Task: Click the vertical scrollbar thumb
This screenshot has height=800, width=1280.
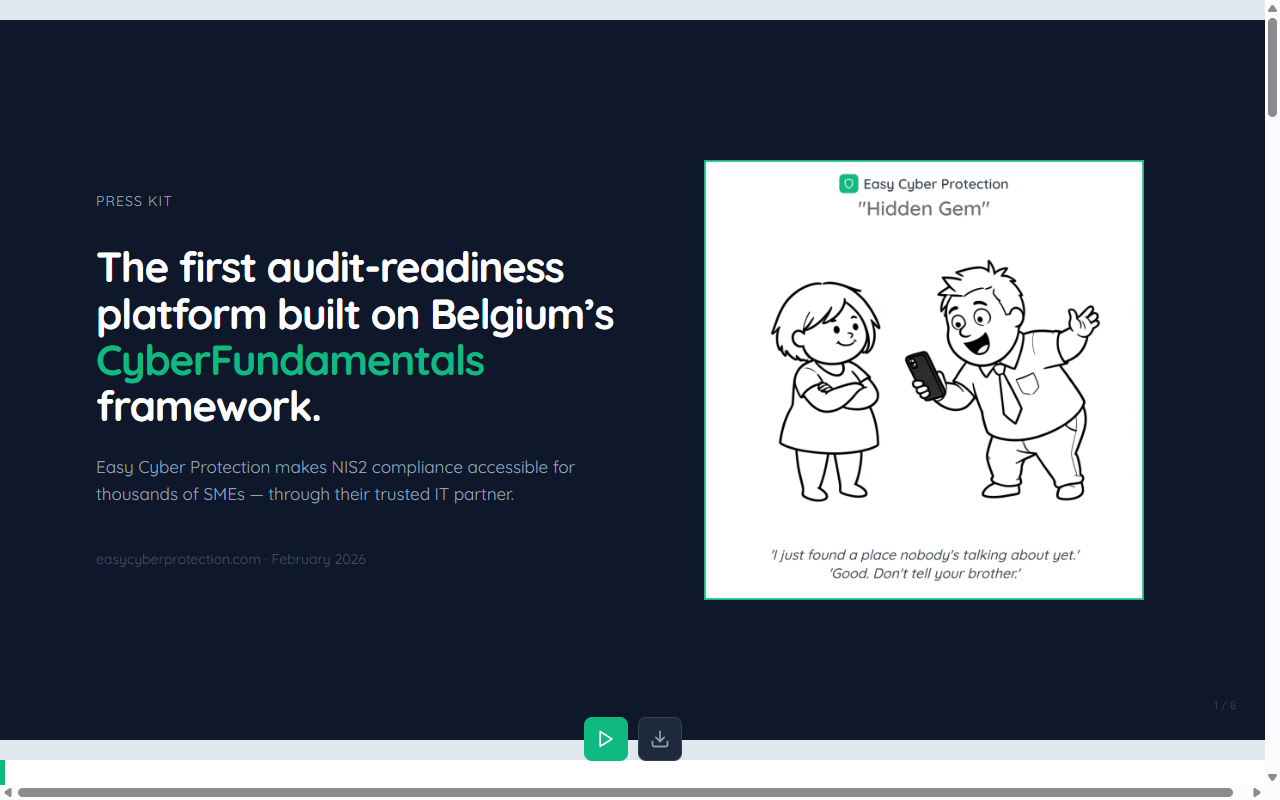Action: coord(1272,66)
